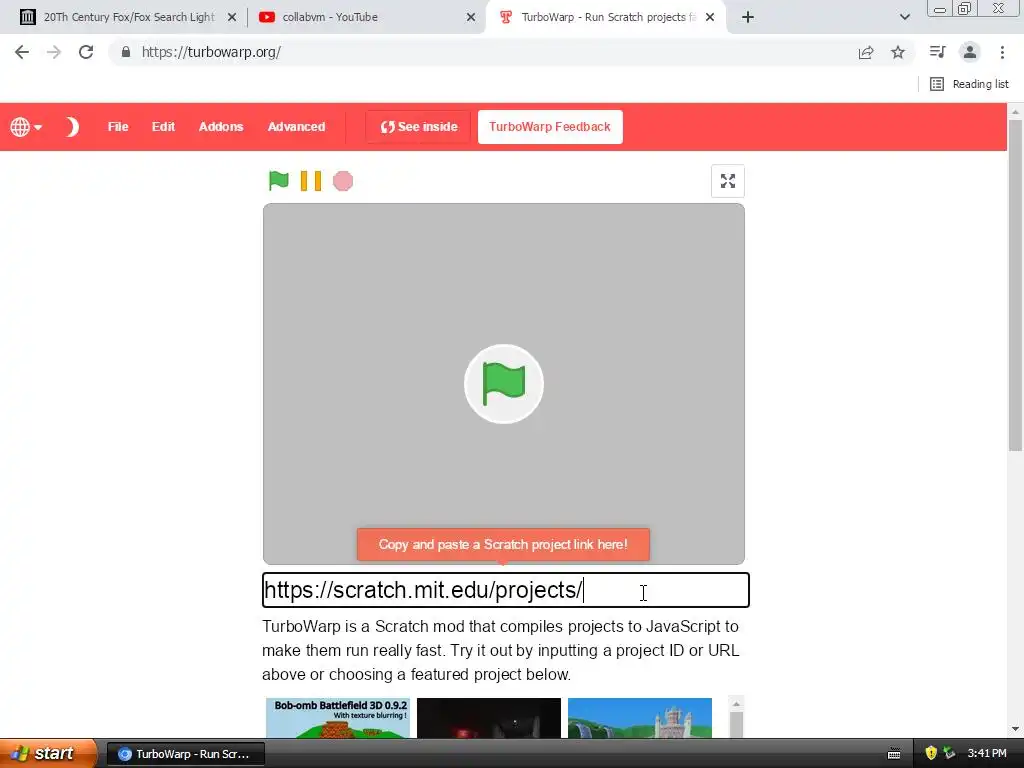
Task: Click the security shield tray icon
Action: [931, 754]
